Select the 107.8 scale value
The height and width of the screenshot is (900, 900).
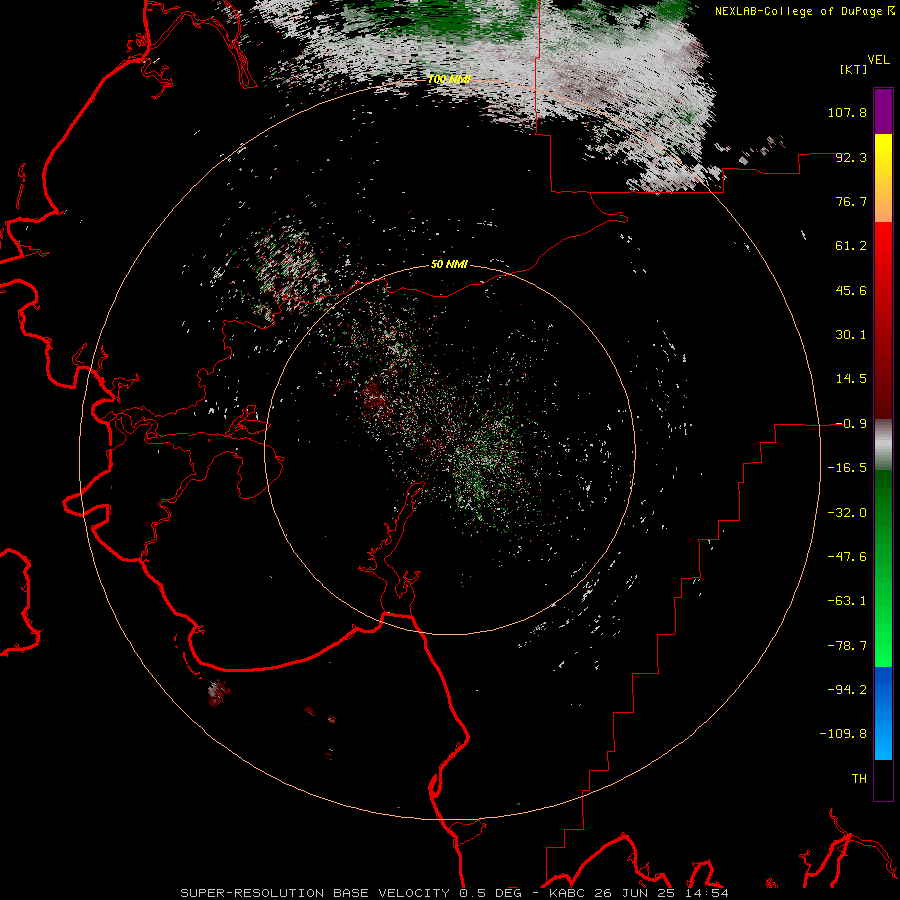point(847,112)
